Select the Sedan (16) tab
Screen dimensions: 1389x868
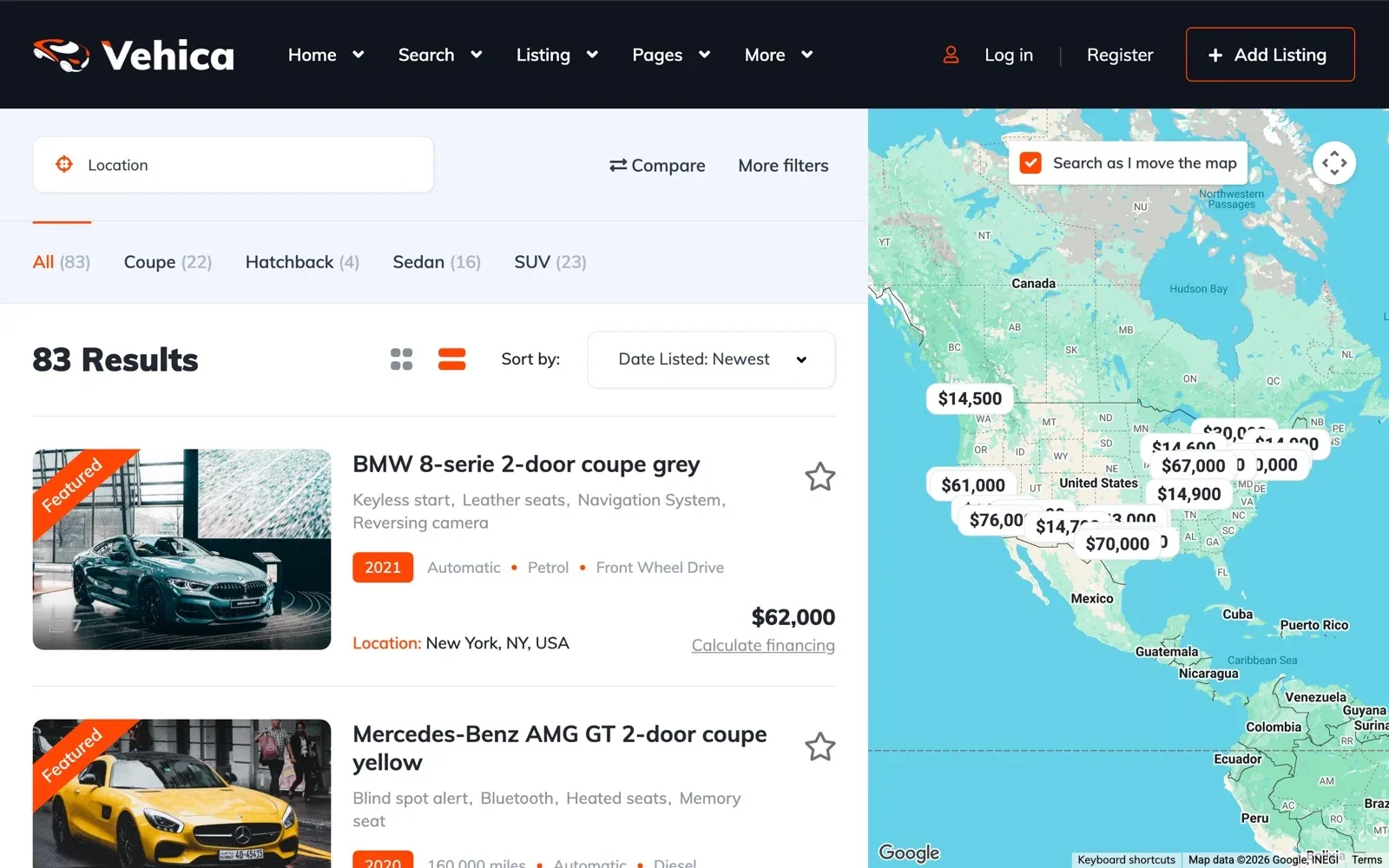click(x=437, y=262)
